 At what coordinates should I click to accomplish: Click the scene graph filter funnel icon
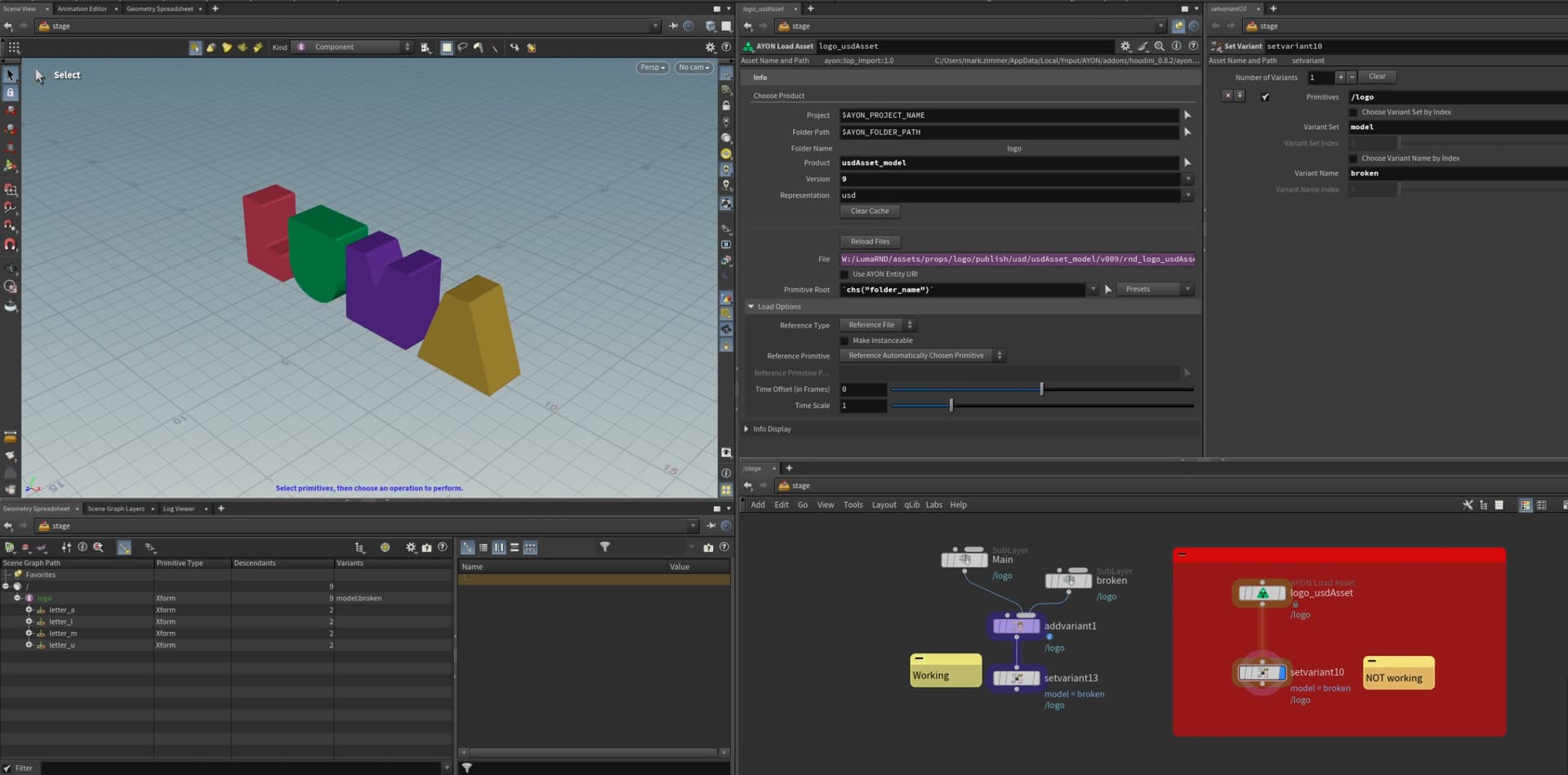(604, 547)
